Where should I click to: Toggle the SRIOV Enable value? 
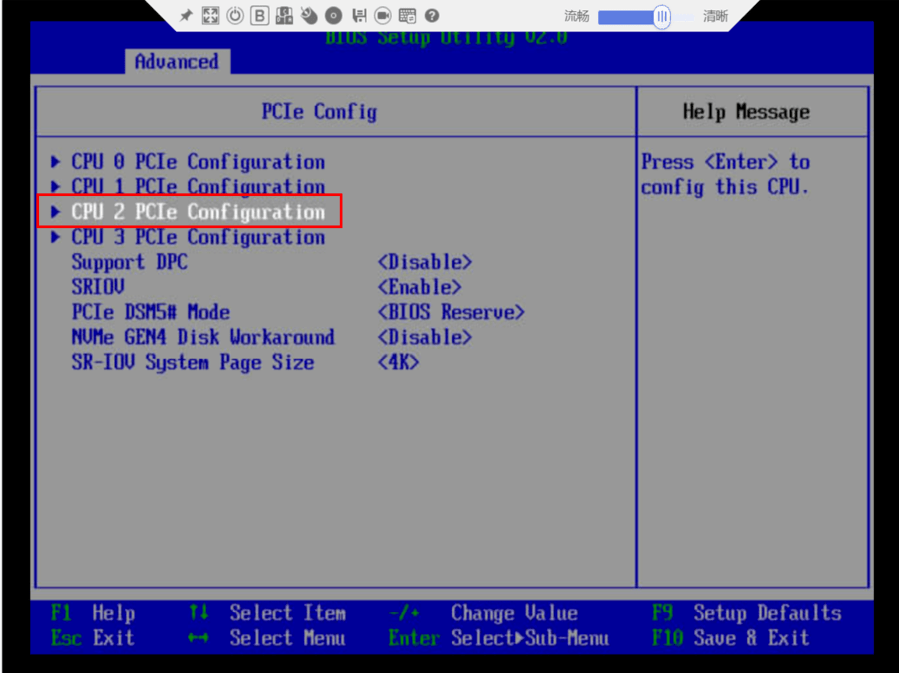pyautogui.click(x=420, y=287)
